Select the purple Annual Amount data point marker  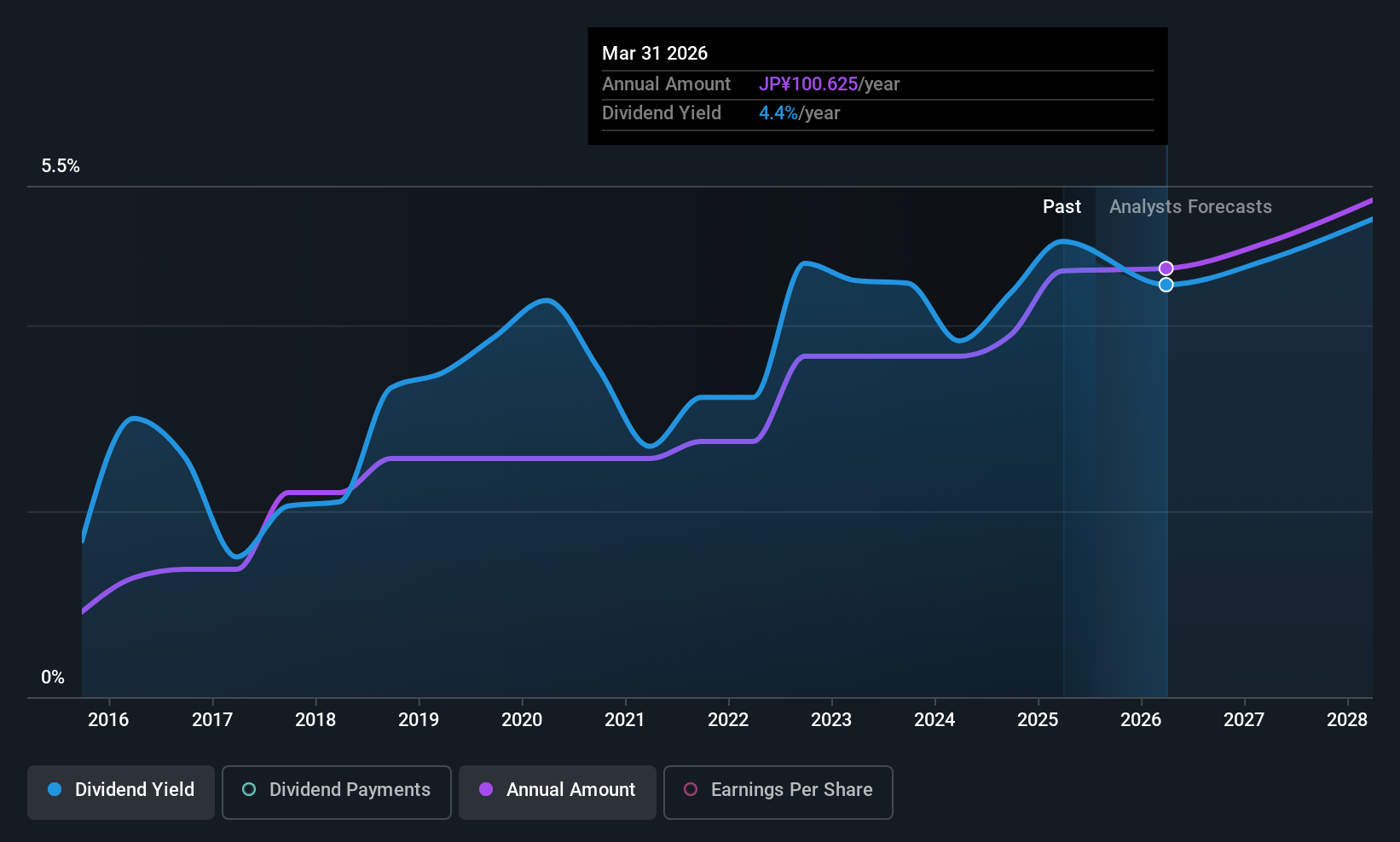(1166, 268)
